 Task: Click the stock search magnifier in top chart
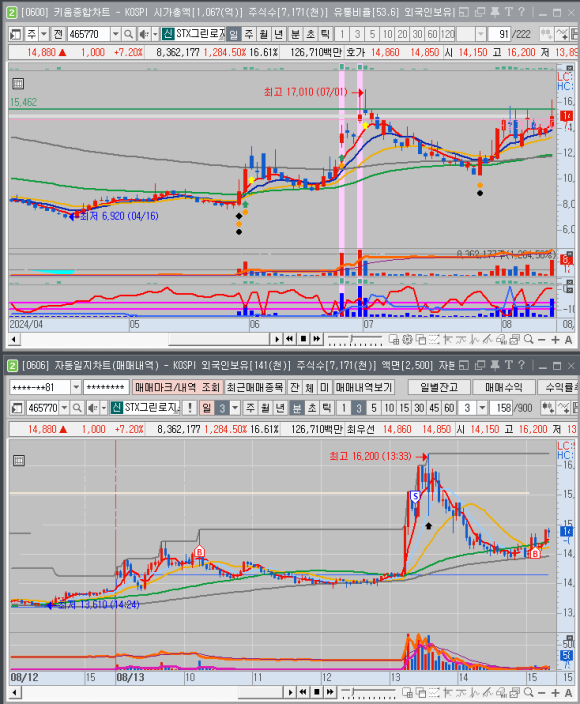(128, 34)
